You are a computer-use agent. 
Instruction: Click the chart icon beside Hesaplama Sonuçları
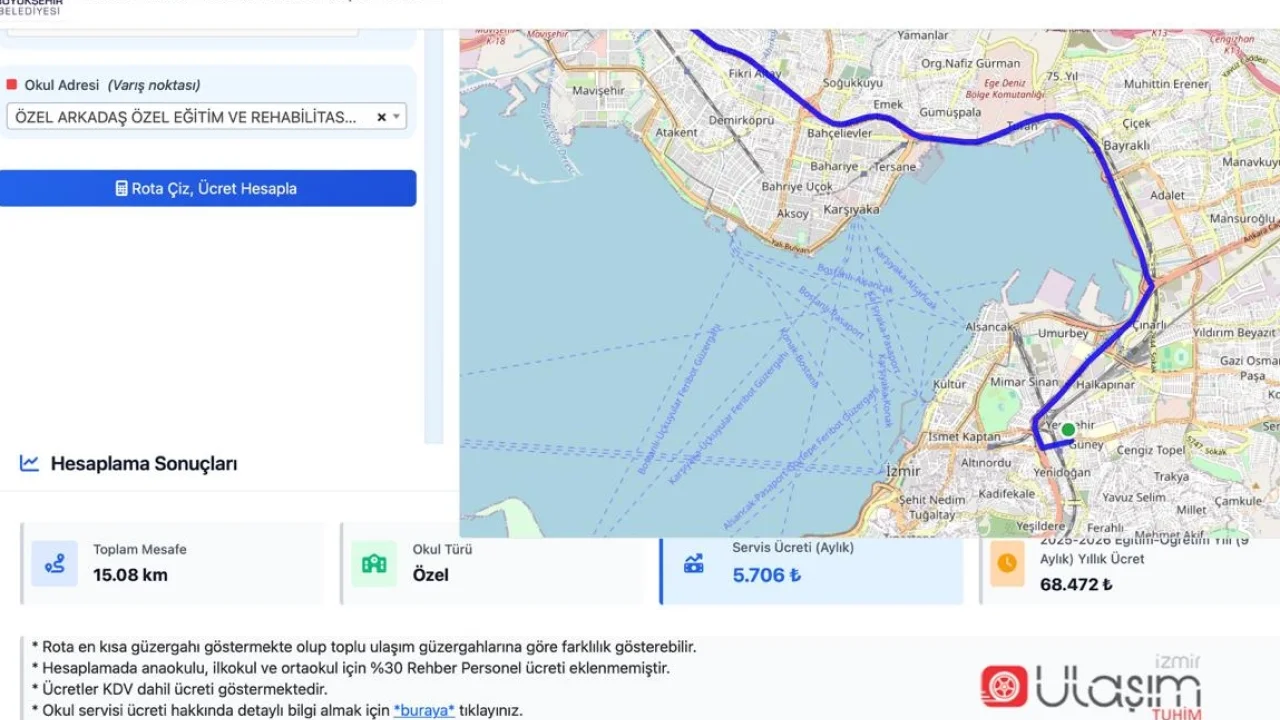[x=29, y=463]
